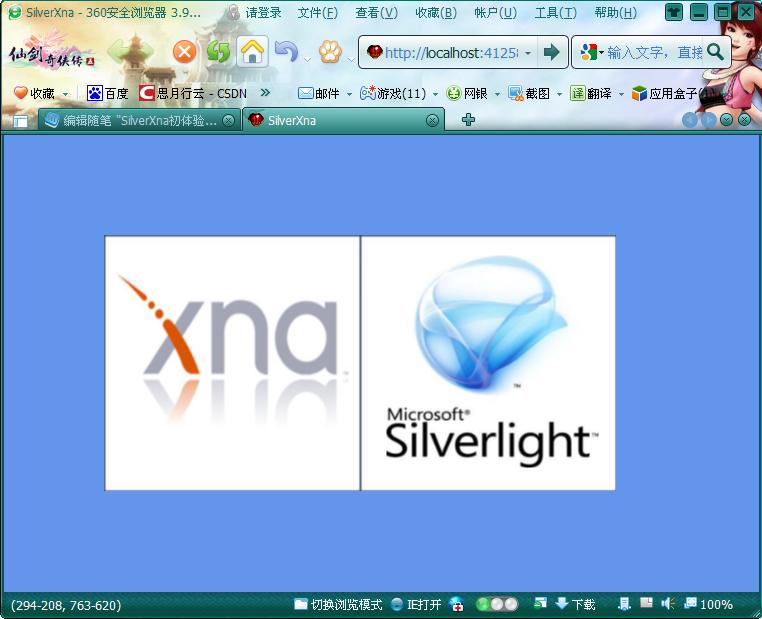This screenshot has height=619, width=762.
Task: Click the 翻译 translate tool
Action: click(x=591, y=93)
